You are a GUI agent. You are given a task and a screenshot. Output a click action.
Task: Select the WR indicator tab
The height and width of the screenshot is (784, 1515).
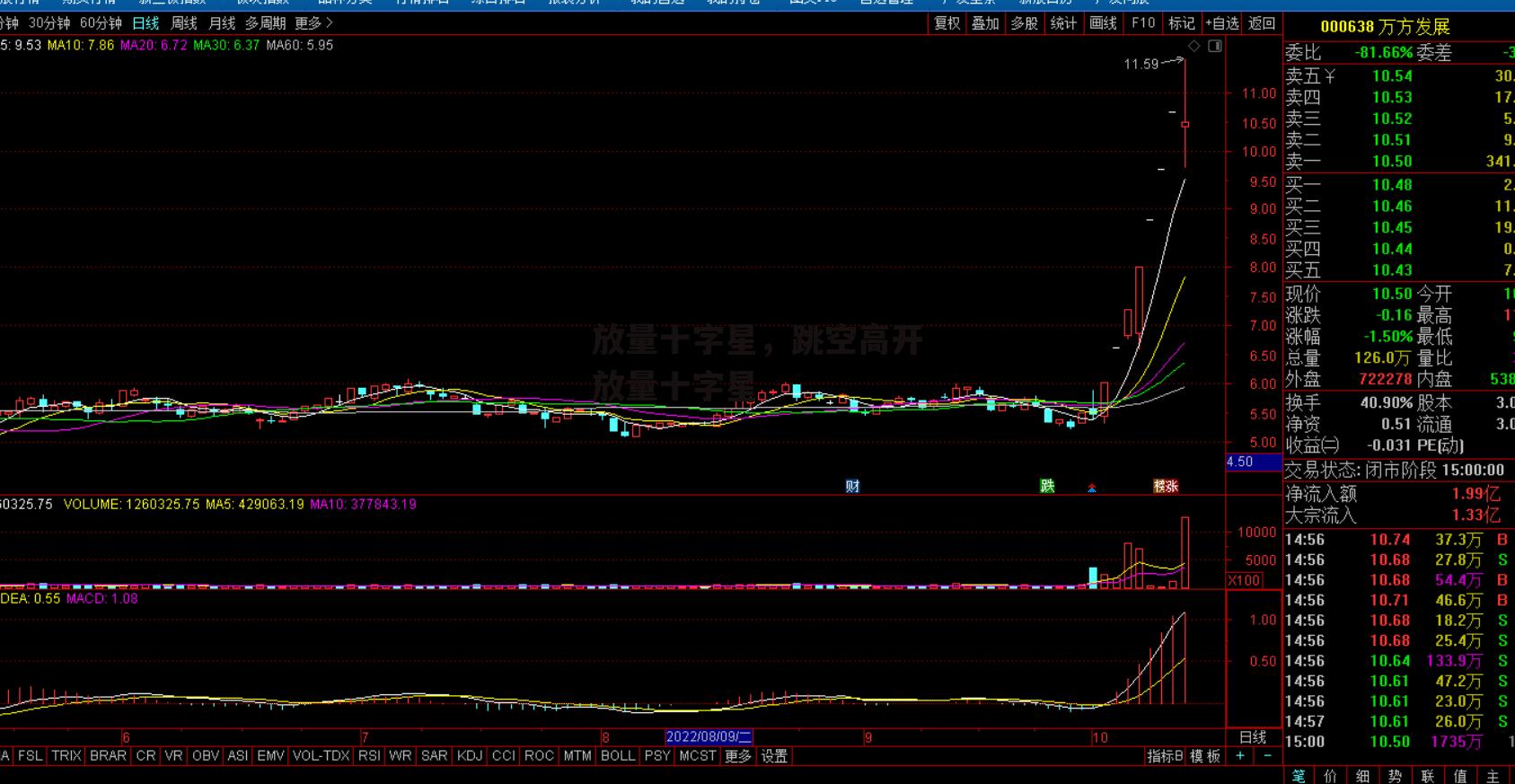[x=401, y=756]
